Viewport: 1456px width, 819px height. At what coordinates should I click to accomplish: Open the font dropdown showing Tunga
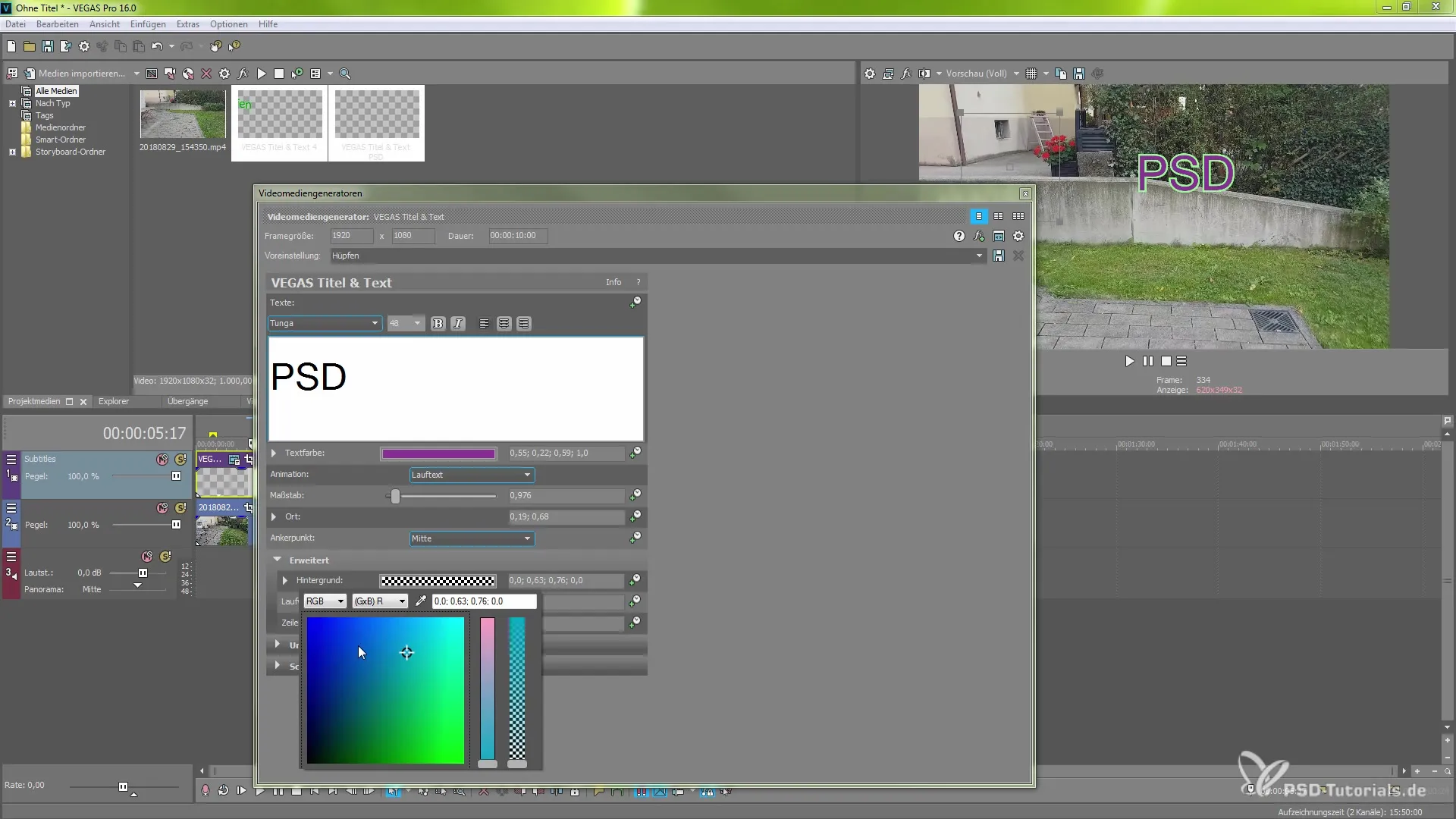[325, 323]
